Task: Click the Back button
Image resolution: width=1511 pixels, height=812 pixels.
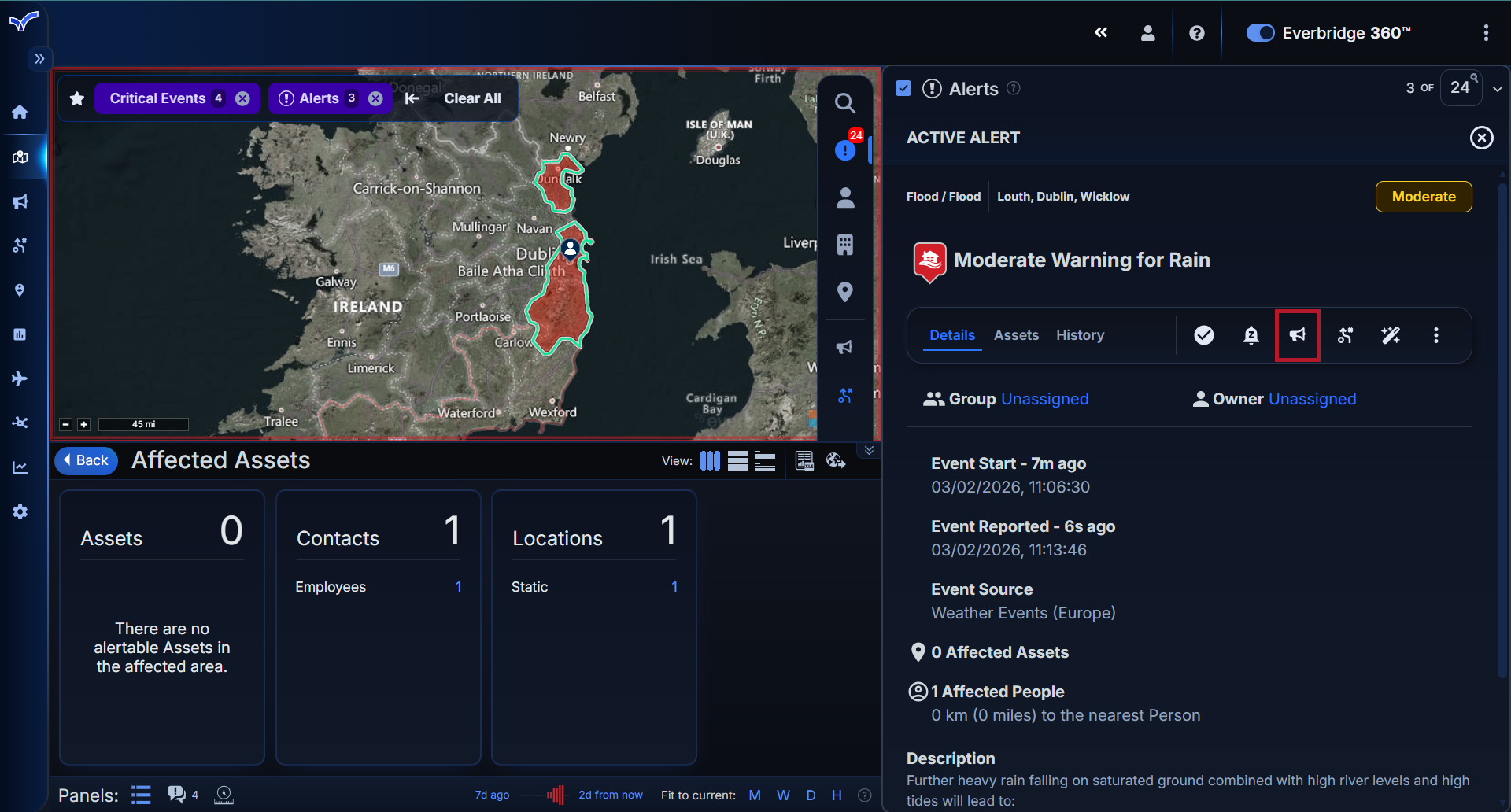Action: click(x=86, y=460)
